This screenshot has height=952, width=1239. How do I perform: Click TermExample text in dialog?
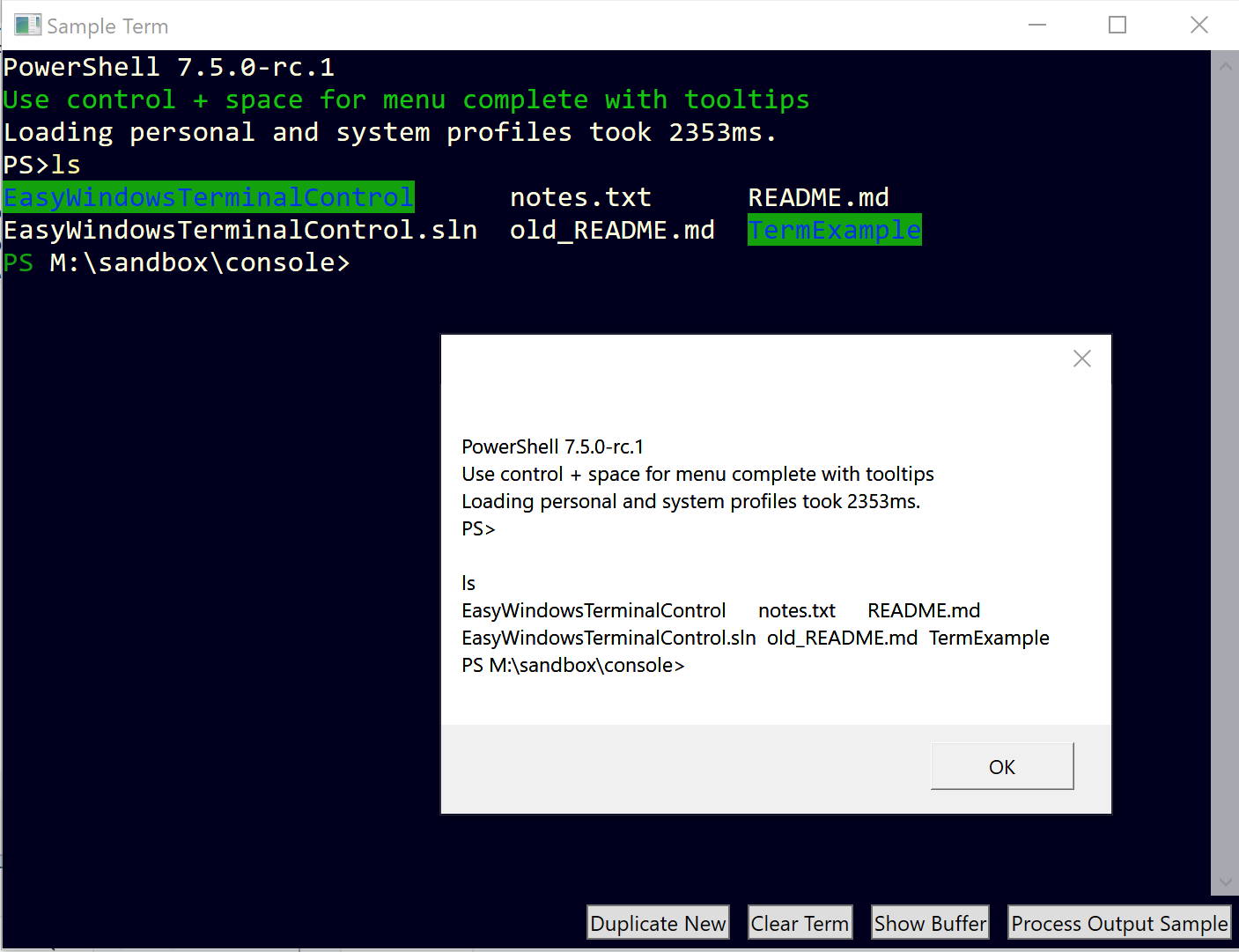(989, 638)
